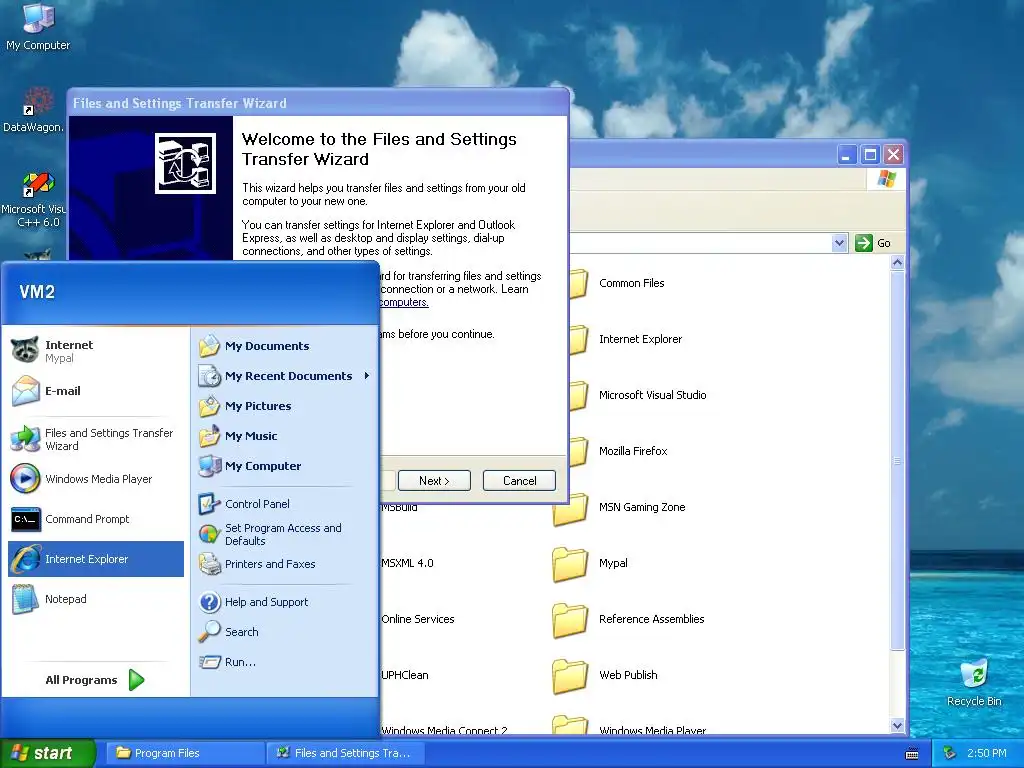This screenshot has width=1024, height=768.
Task: Select the UPHClean folder name
Action: pyautogui.click(x=405, y=675)
